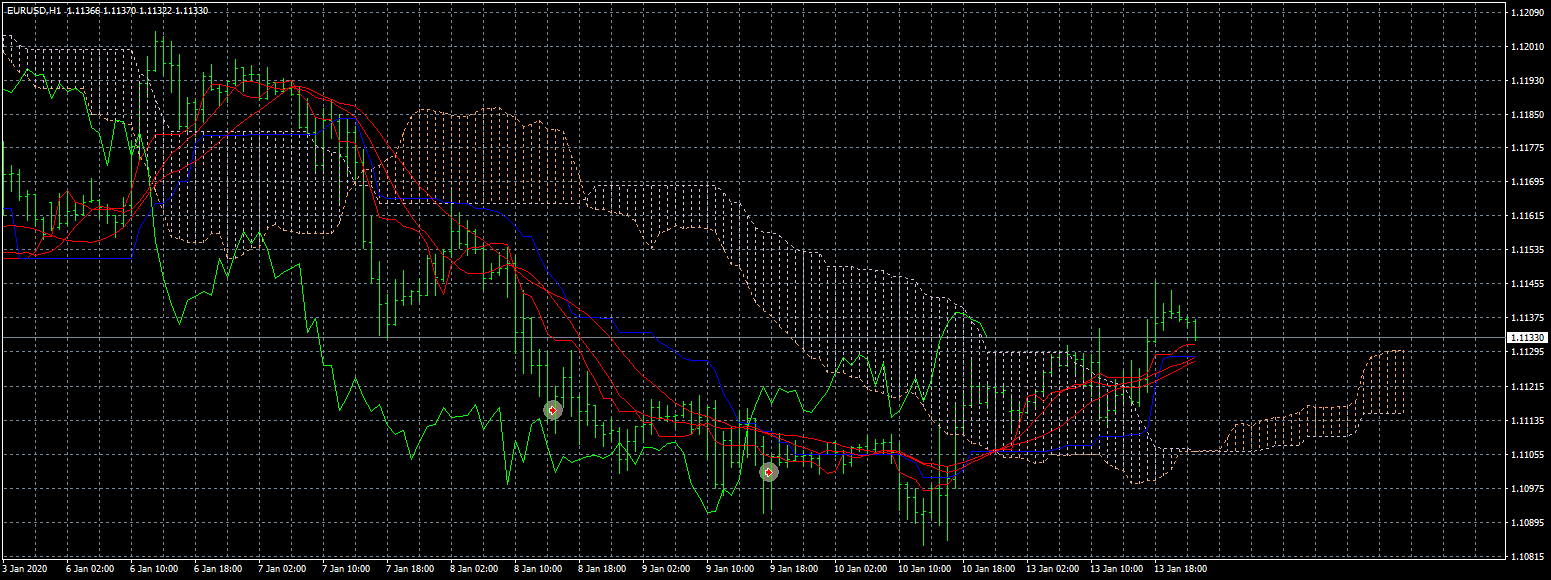
Task: Click the 1.11615 price axis label
Action: (x=1529, y=216)
